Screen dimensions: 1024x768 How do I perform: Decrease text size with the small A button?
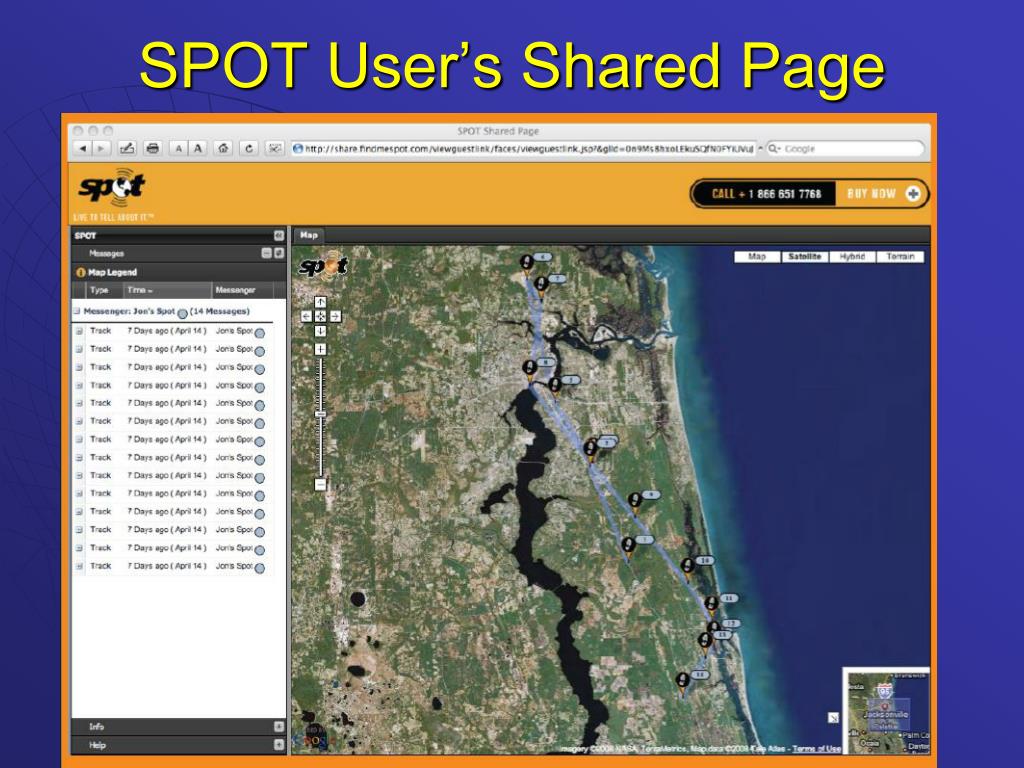click(x=178, y=149)
